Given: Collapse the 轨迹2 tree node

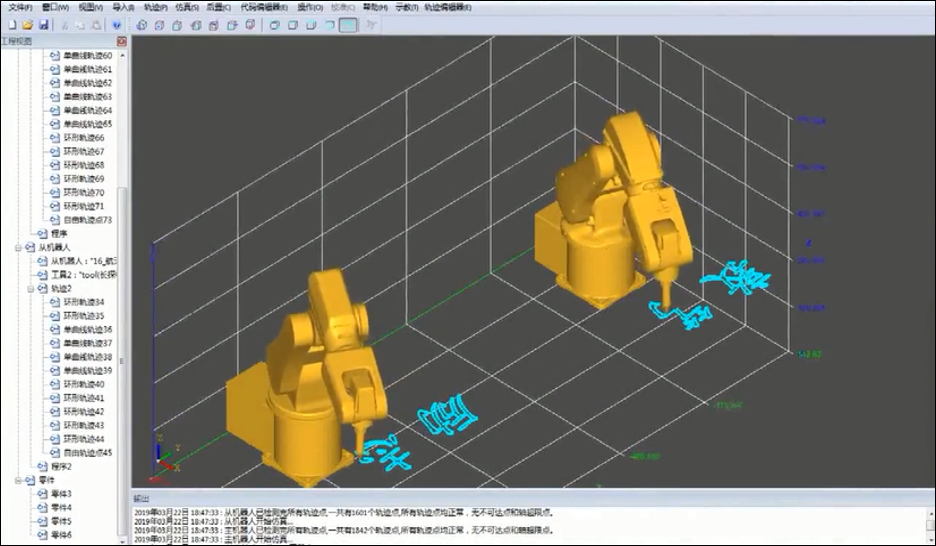Looking at the screenshot, I should point(31,288).
